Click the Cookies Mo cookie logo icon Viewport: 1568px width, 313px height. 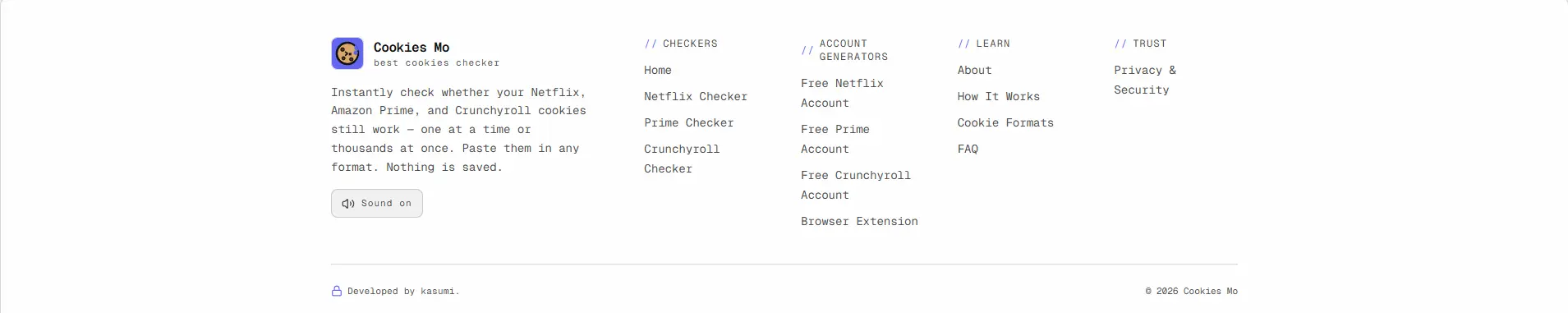coord(347,53)
